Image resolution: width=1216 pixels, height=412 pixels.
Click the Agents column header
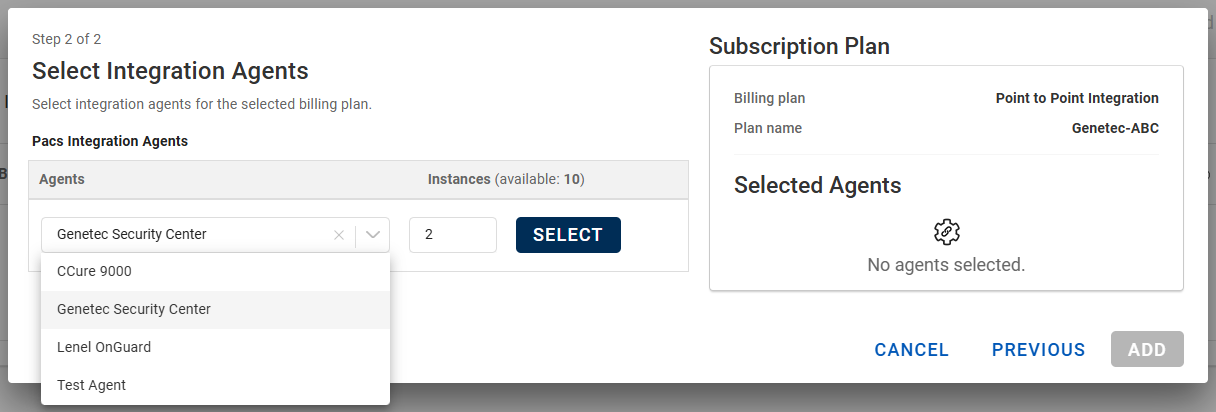click(62, 180)
